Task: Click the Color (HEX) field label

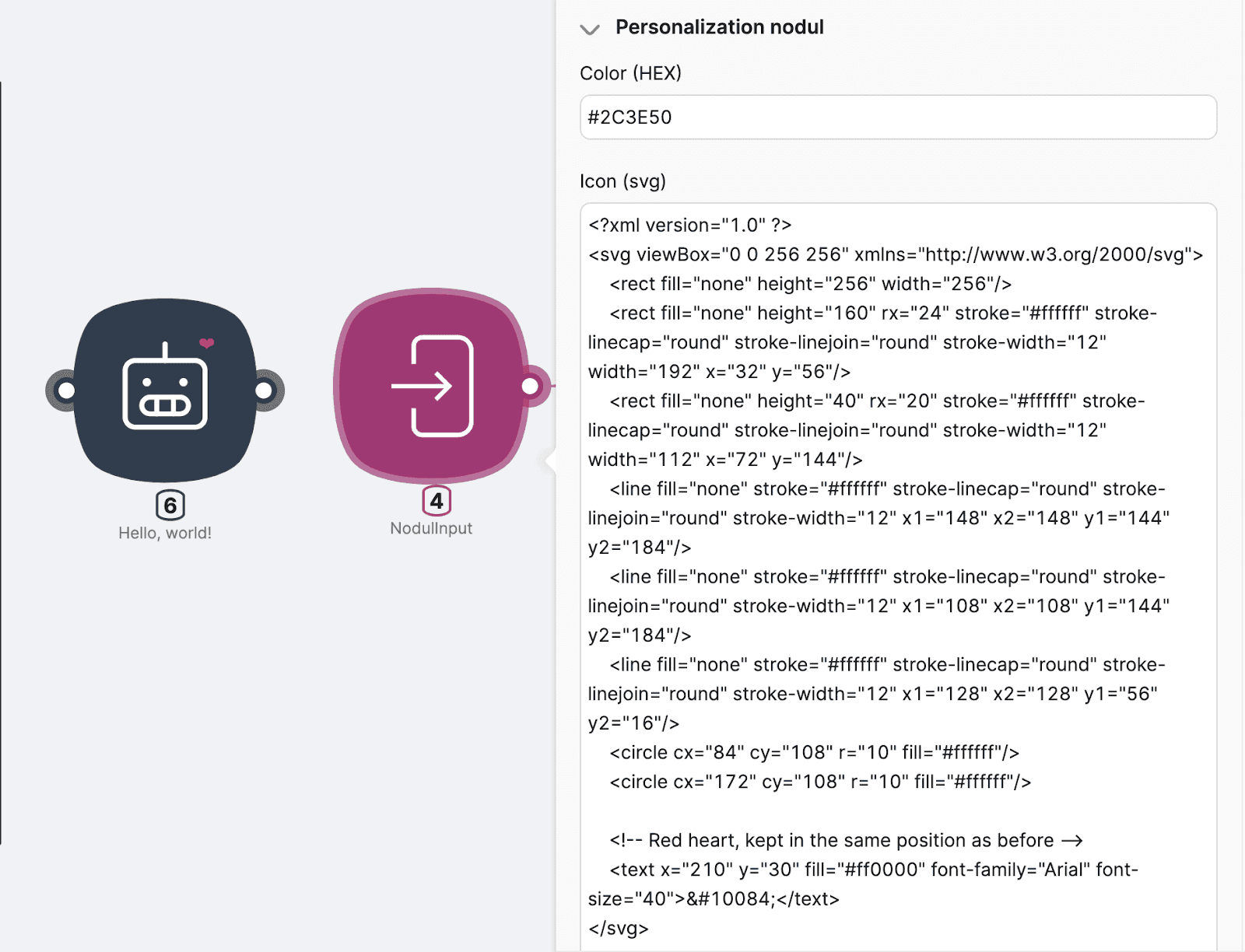Action: 630,73
